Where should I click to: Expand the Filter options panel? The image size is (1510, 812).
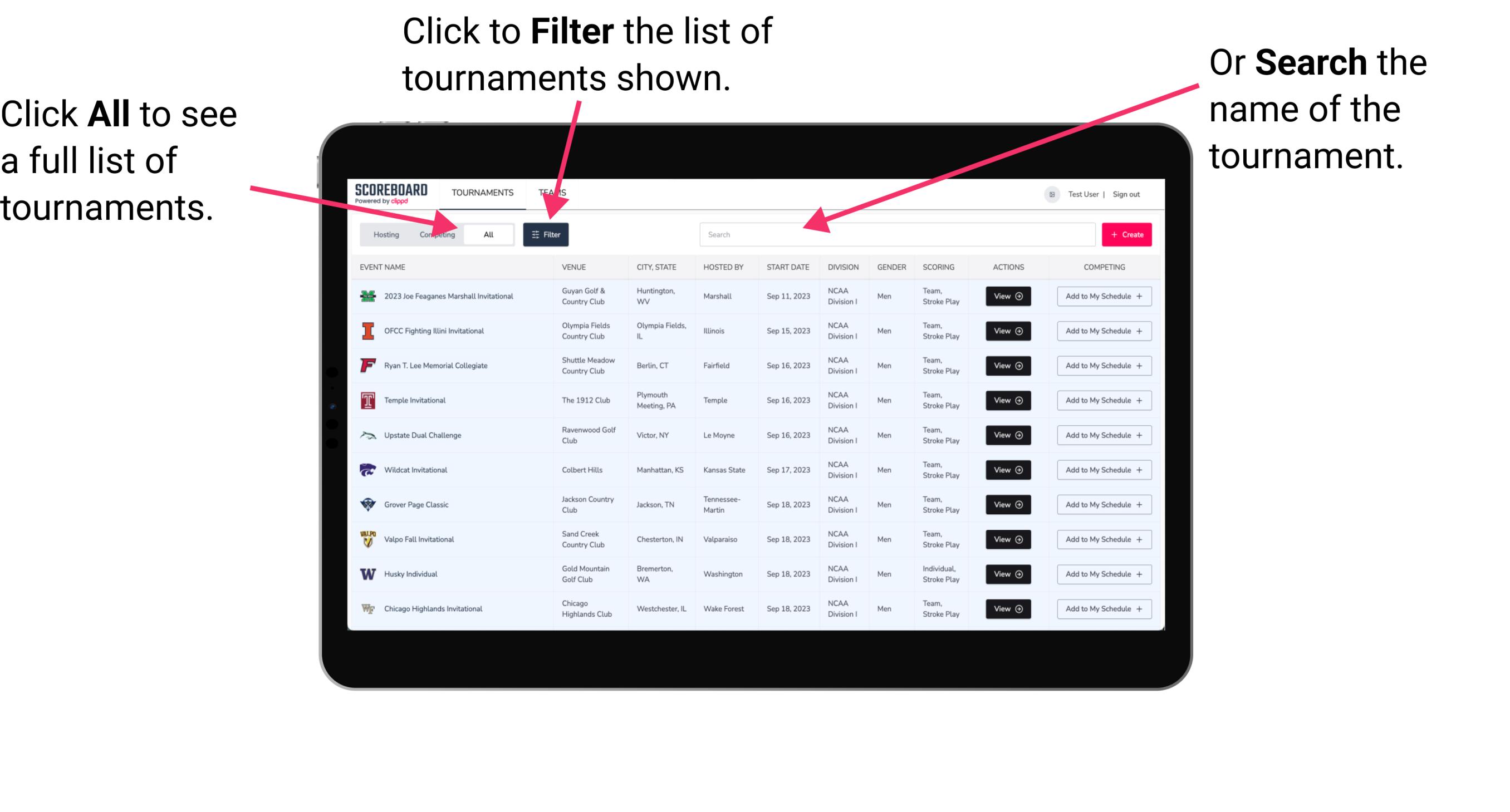(x=546, y=234)
